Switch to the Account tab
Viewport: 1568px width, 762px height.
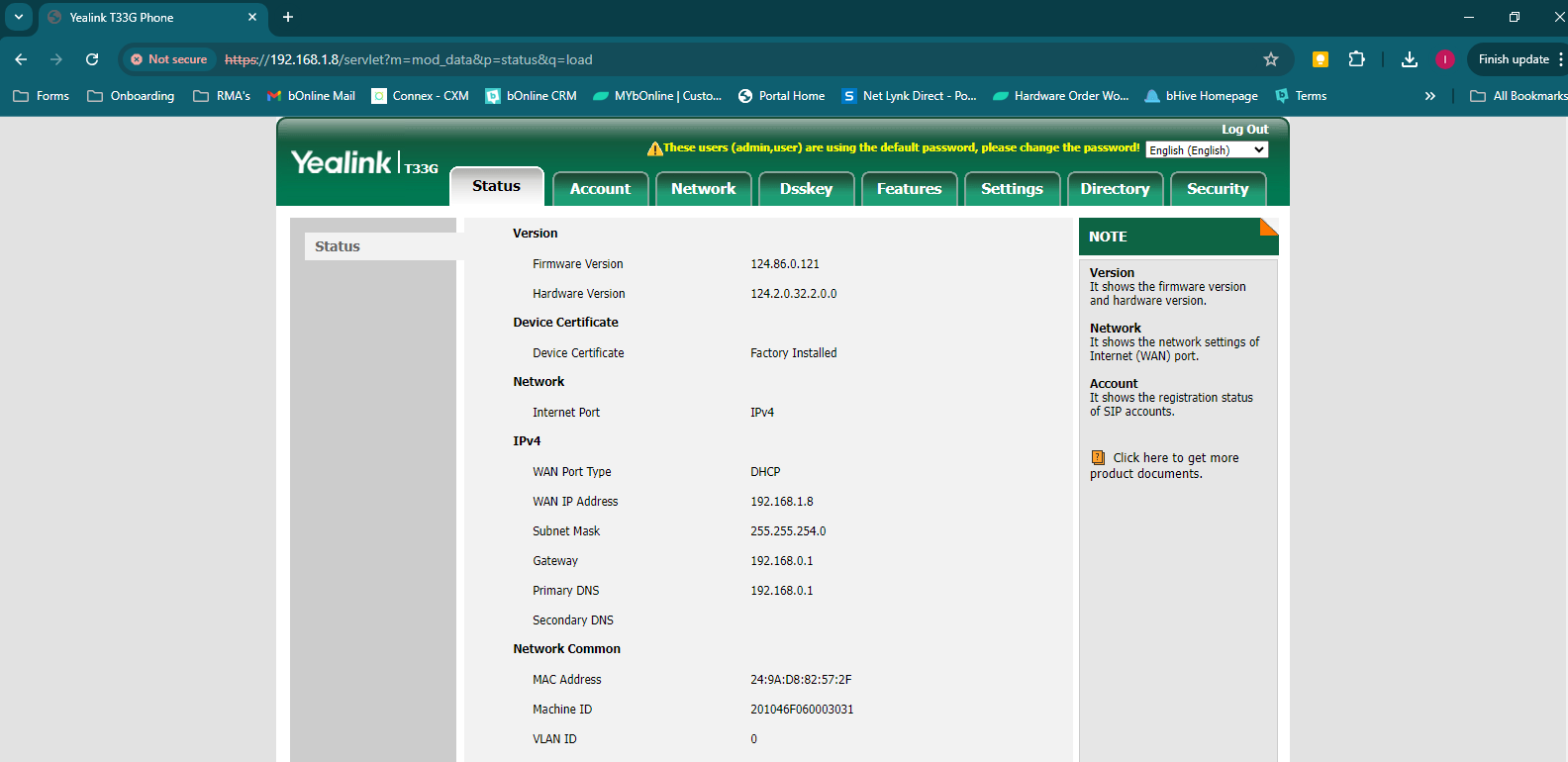(x=600, y=189)
